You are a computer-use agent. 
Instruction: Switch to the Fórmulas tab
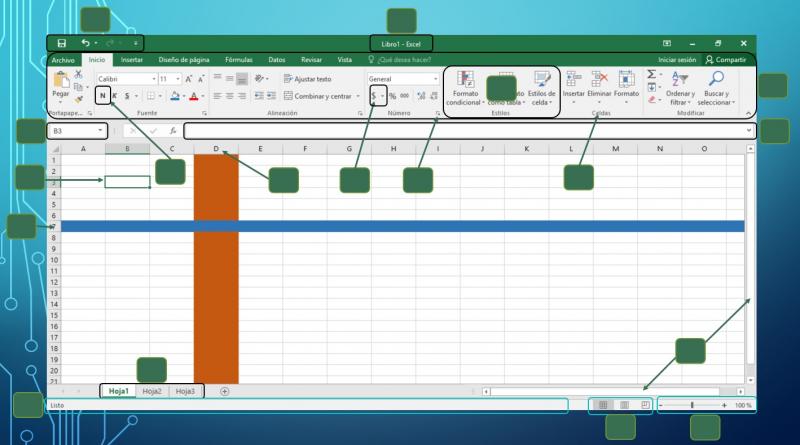(x=239, y=60)
